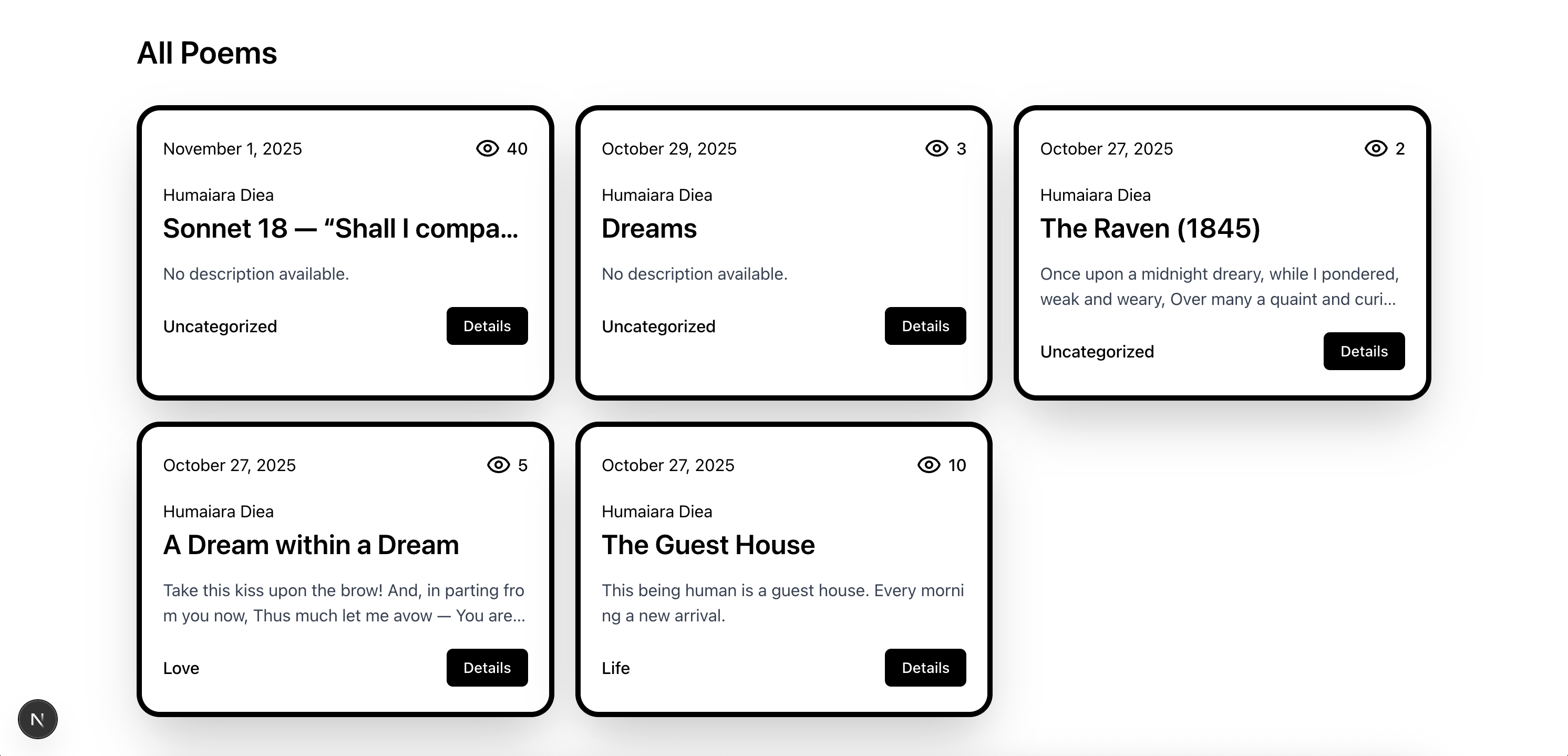Screen dimensions: 1568x756
Task: Click the eye icon on Sonnet 18 card
Action: click(x=487, y=149)
